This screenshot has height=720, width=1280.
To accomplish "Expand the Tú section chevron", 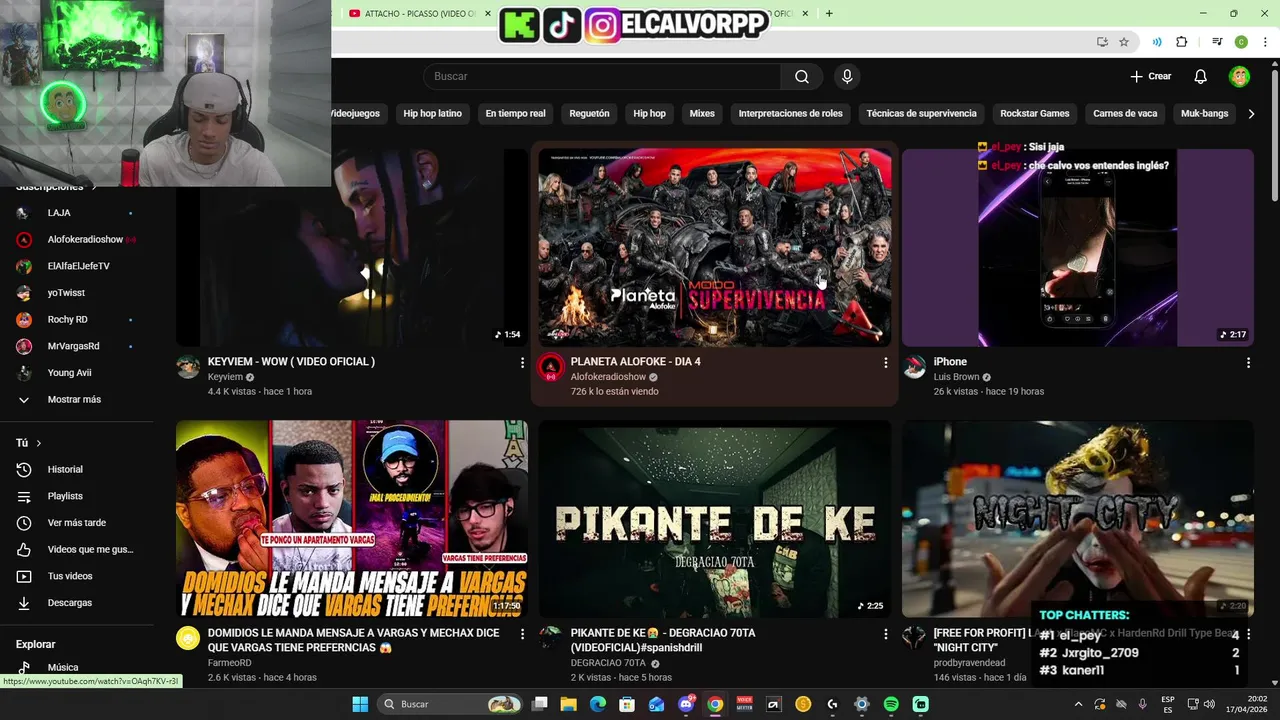I will pos(39,443).
